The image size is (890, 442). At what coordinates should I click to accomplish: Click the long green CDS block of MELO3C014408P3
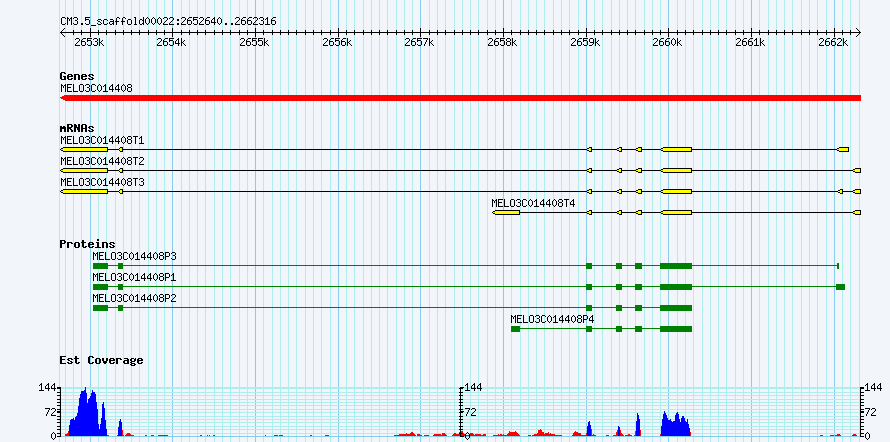(676, 266)
